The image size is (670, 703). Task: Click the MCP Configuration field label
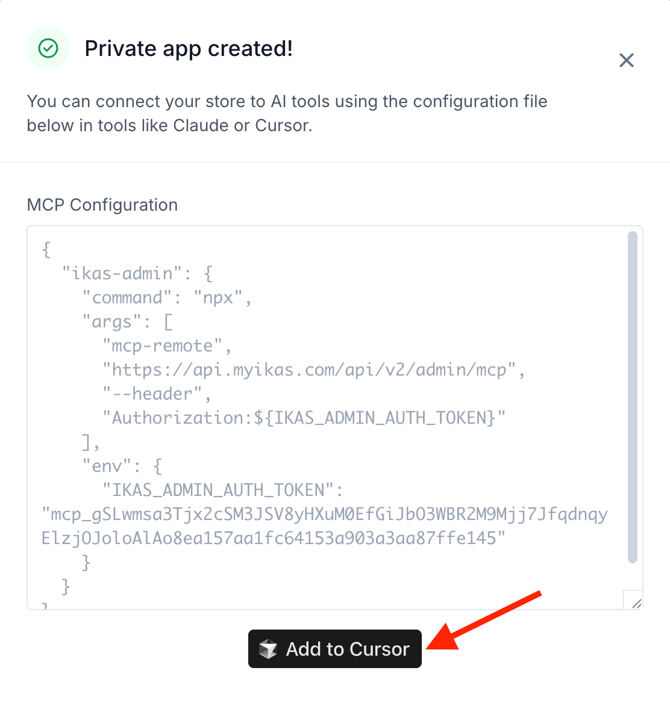pyautogui.click(x=102, y=205)
